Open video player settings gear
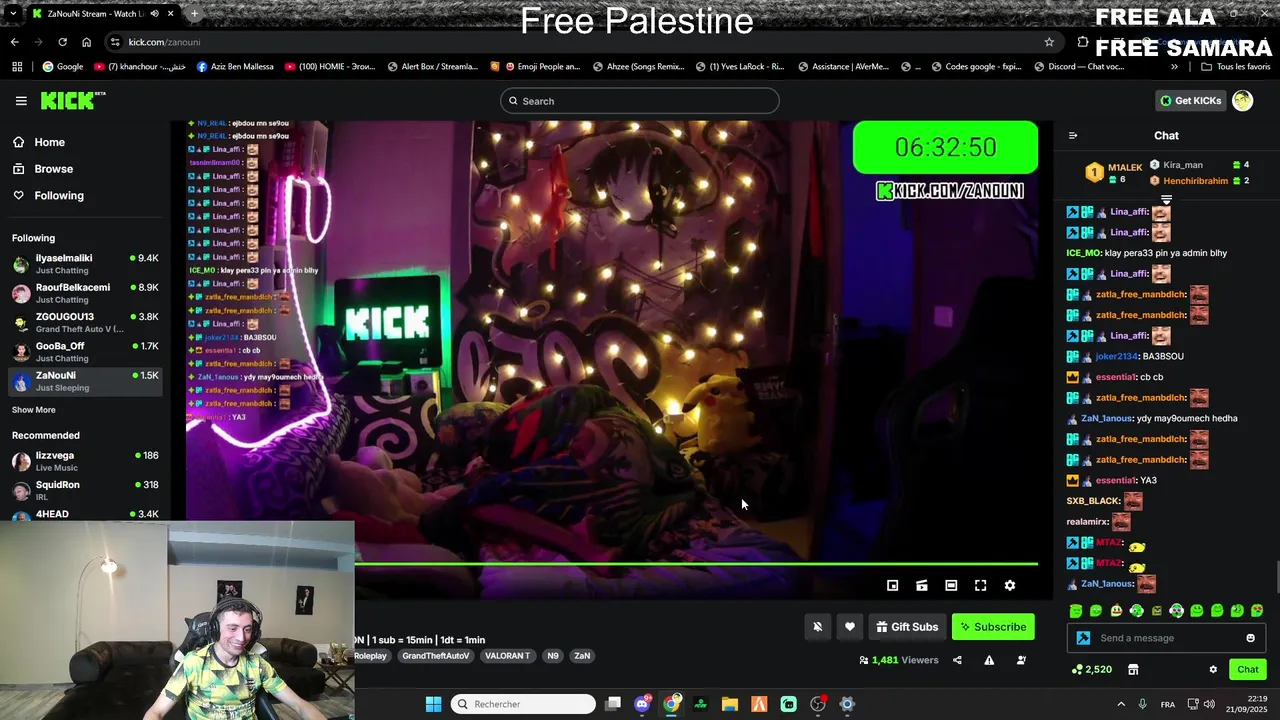This screenshot has height=720, width=1280. coord(1010,586)
